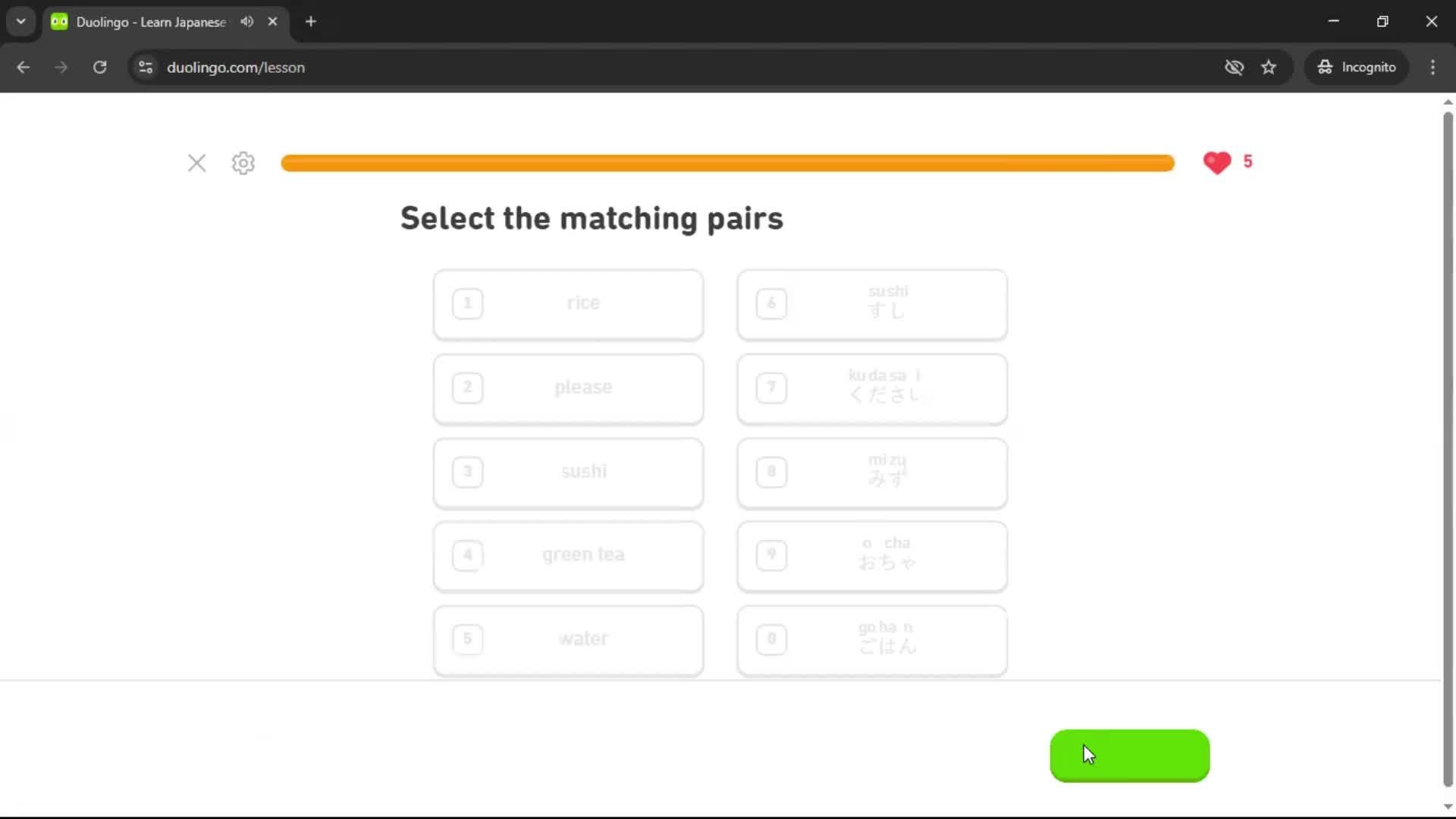1456x819 pixels.
Task: Open the lesson settings gear
Action: tap(243, 163)
